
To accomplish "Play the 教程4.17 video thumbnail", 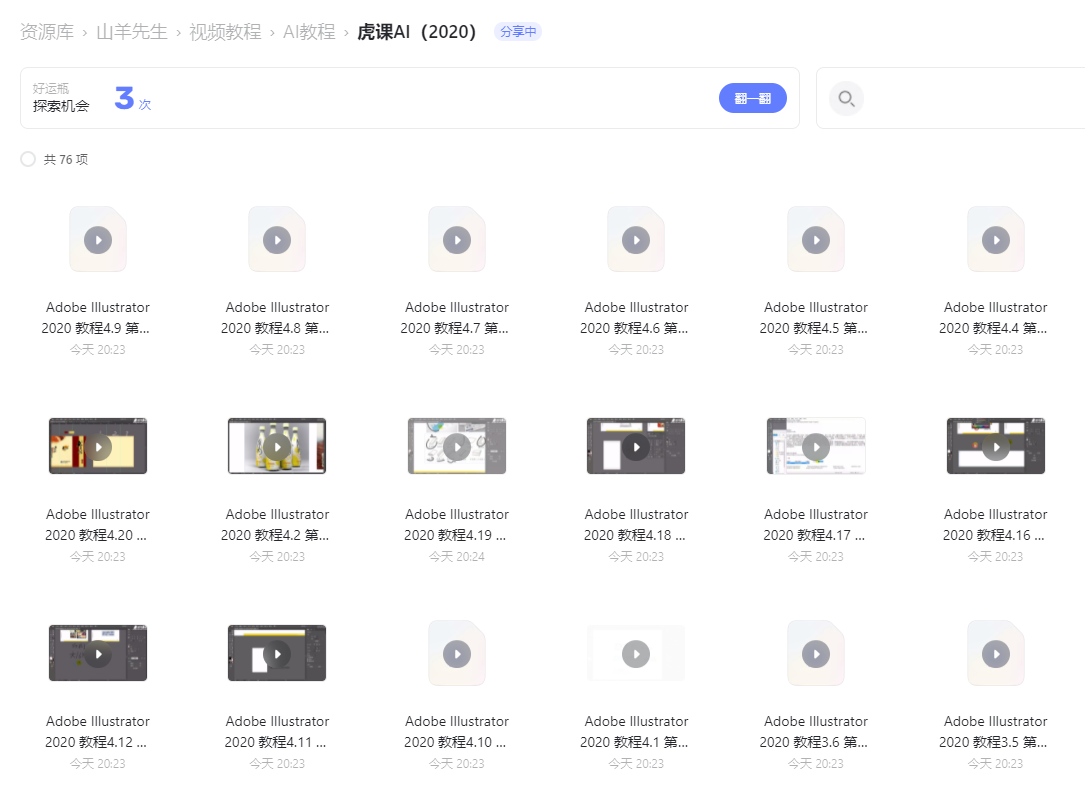I will tap(816, 446).
